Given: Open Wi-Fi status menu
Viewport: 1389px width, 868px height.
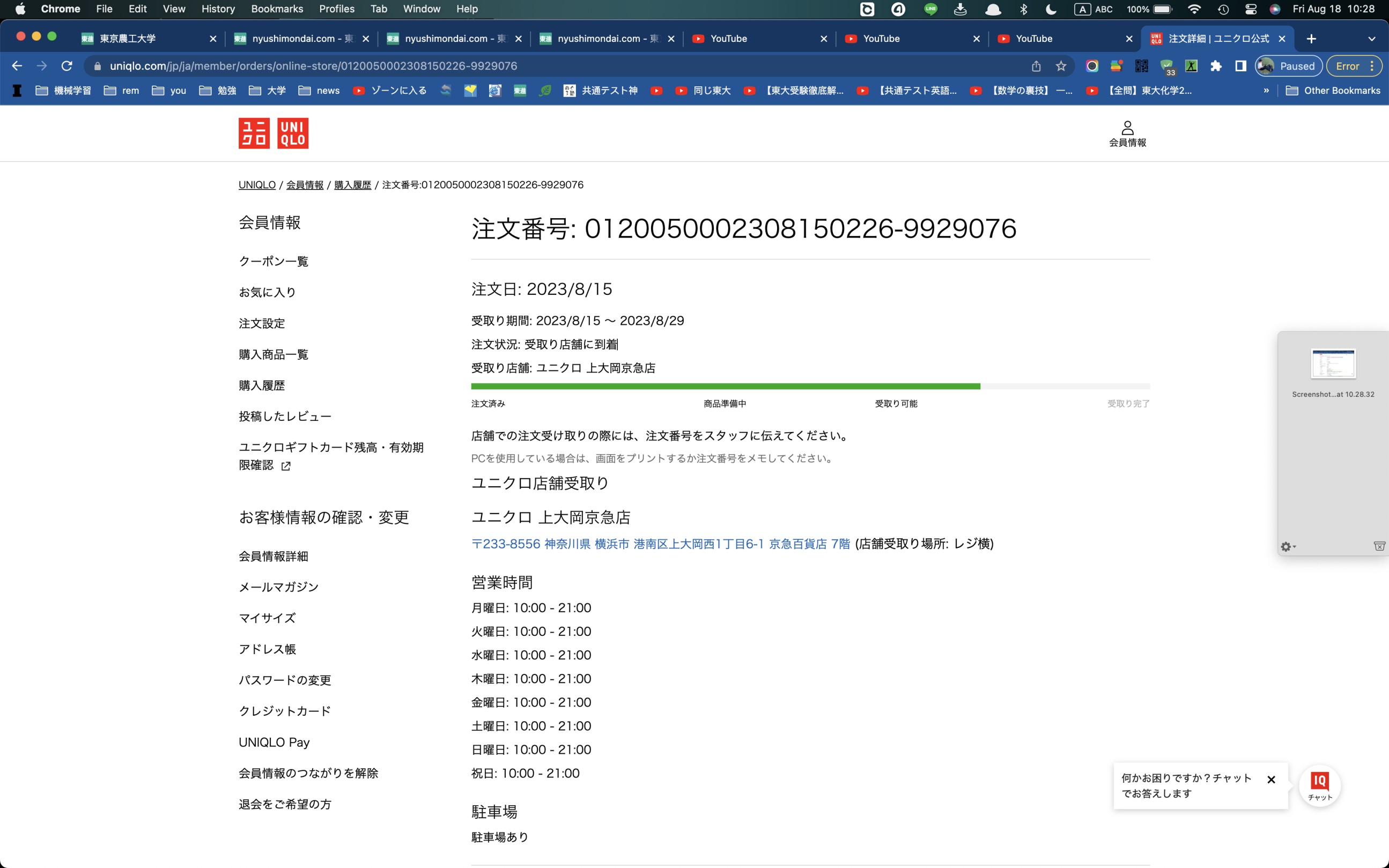Looking at the screenshot, I should 1194,9.
